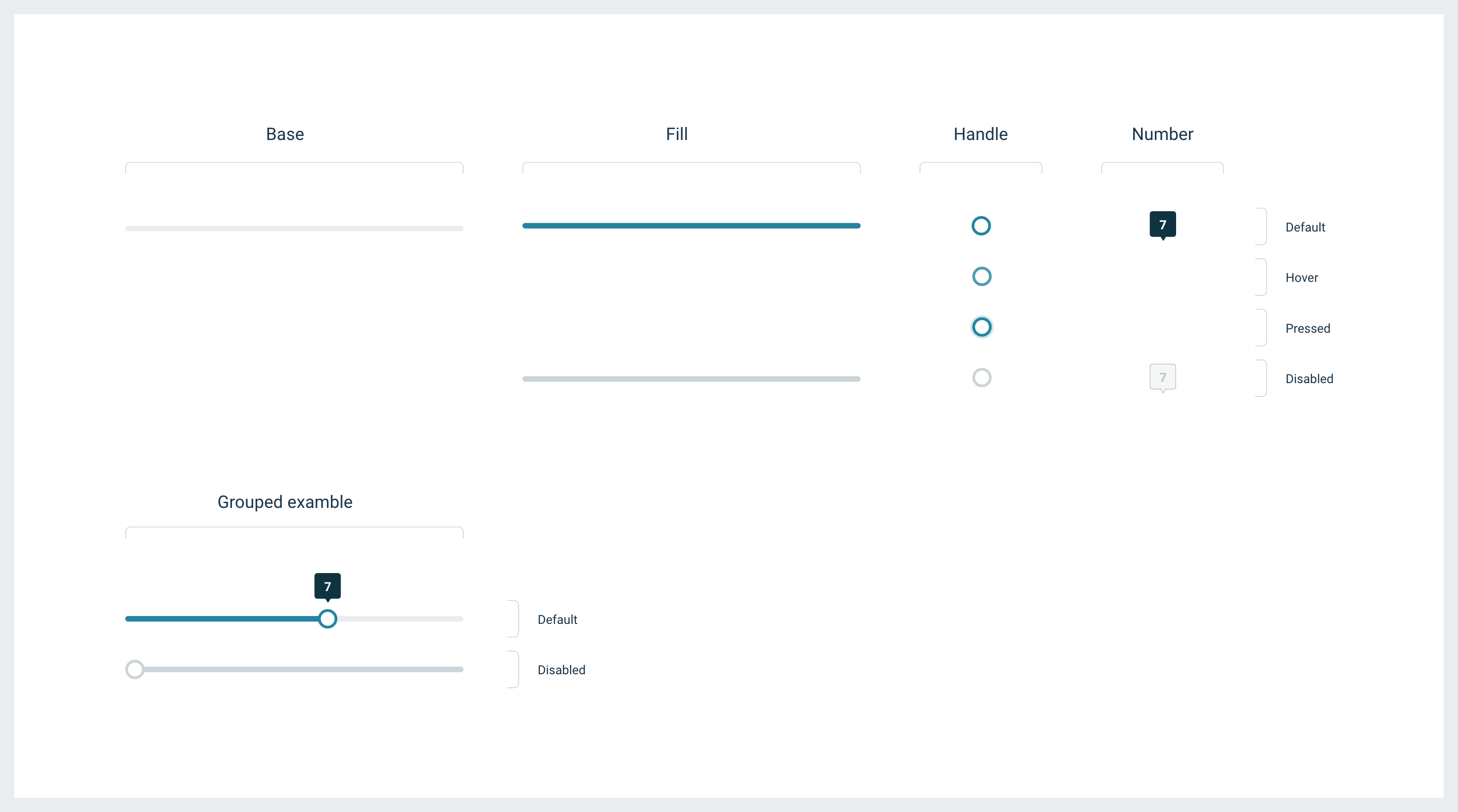Image resolution: width=1458 pixels, height=812 pixels.
Task: Click the dark number 7 tooltip under Number
Action: 1163,224
